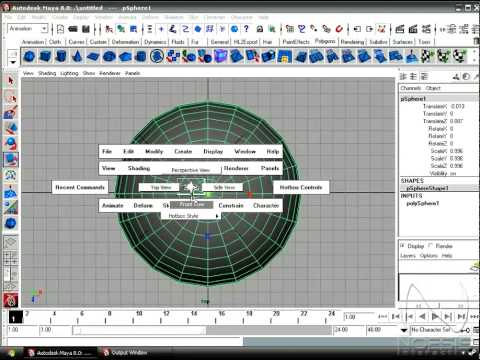The width and height of the screenshot is (480, 360).
Task: Select the Render layer radio button
Action: coord(430,246)
